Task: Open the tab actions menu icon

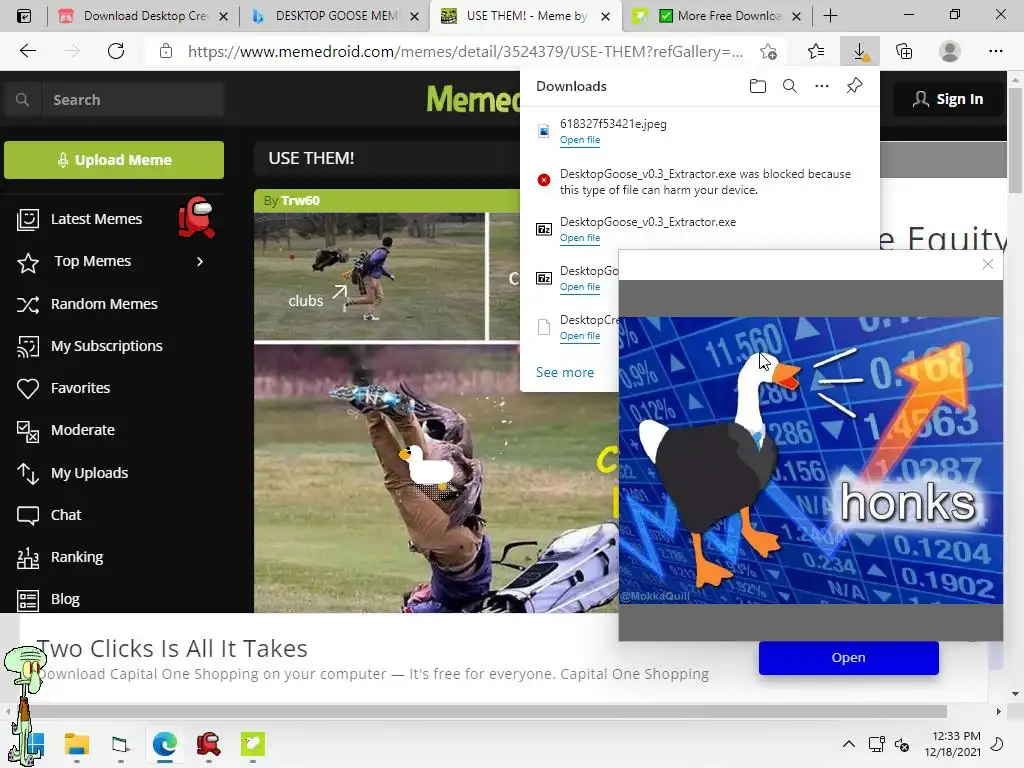Action: tap(24, 16)
